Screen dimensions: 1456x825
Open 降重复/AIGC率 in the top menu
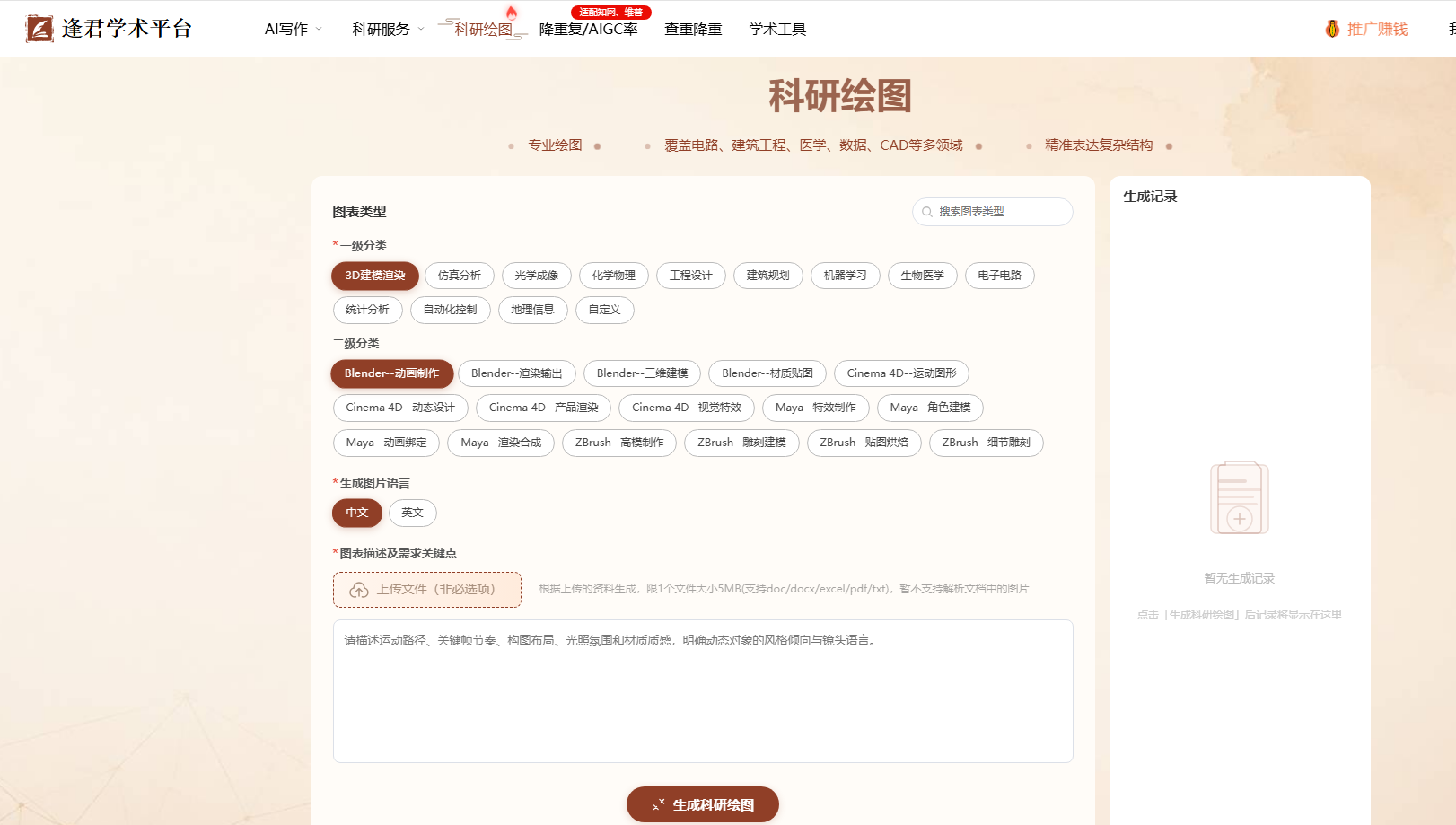(x=589, y=29)
